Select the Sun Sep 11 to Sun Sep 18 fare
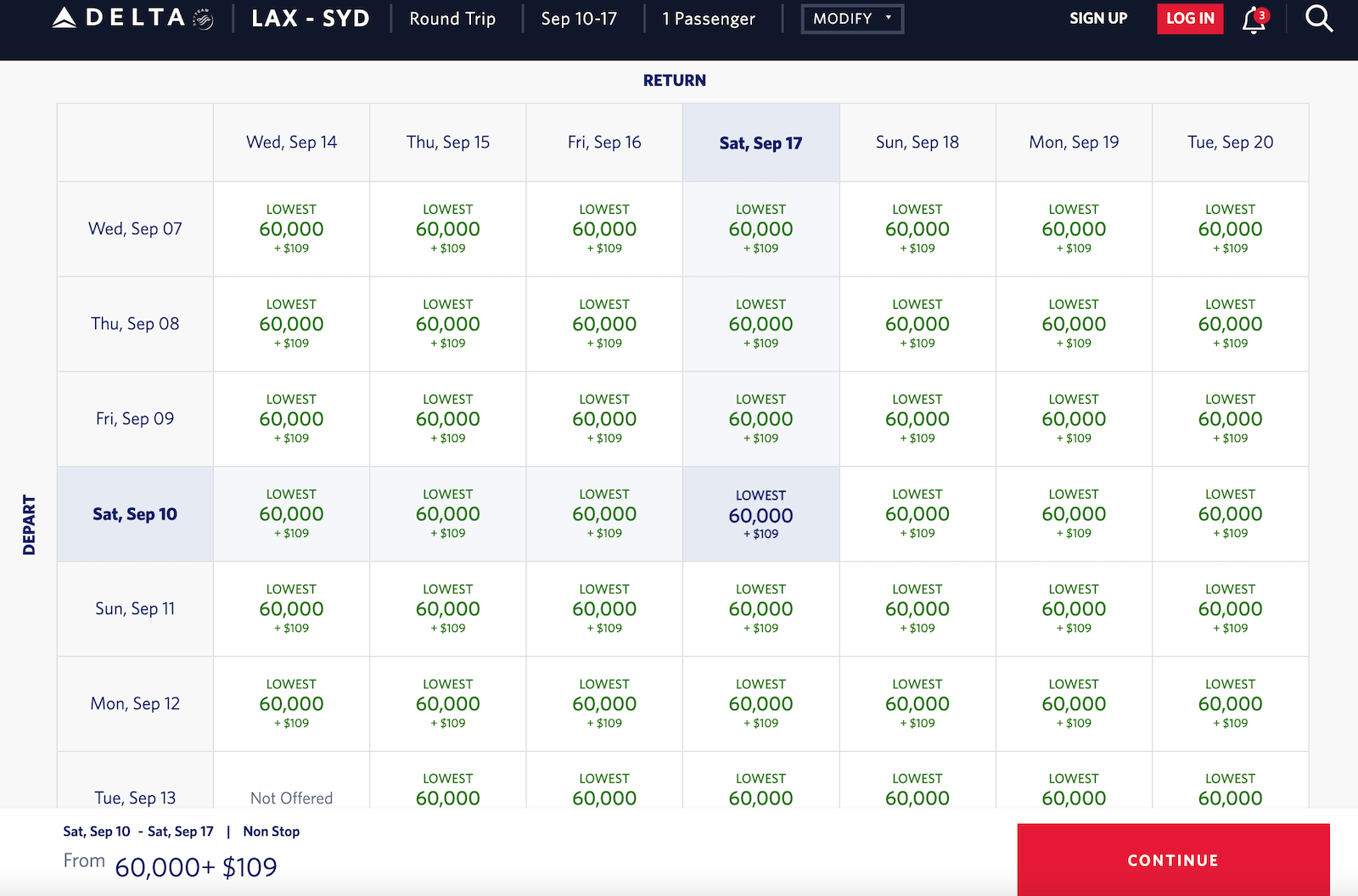This screenshot has width=1358, height=896. tap(917, 608)
